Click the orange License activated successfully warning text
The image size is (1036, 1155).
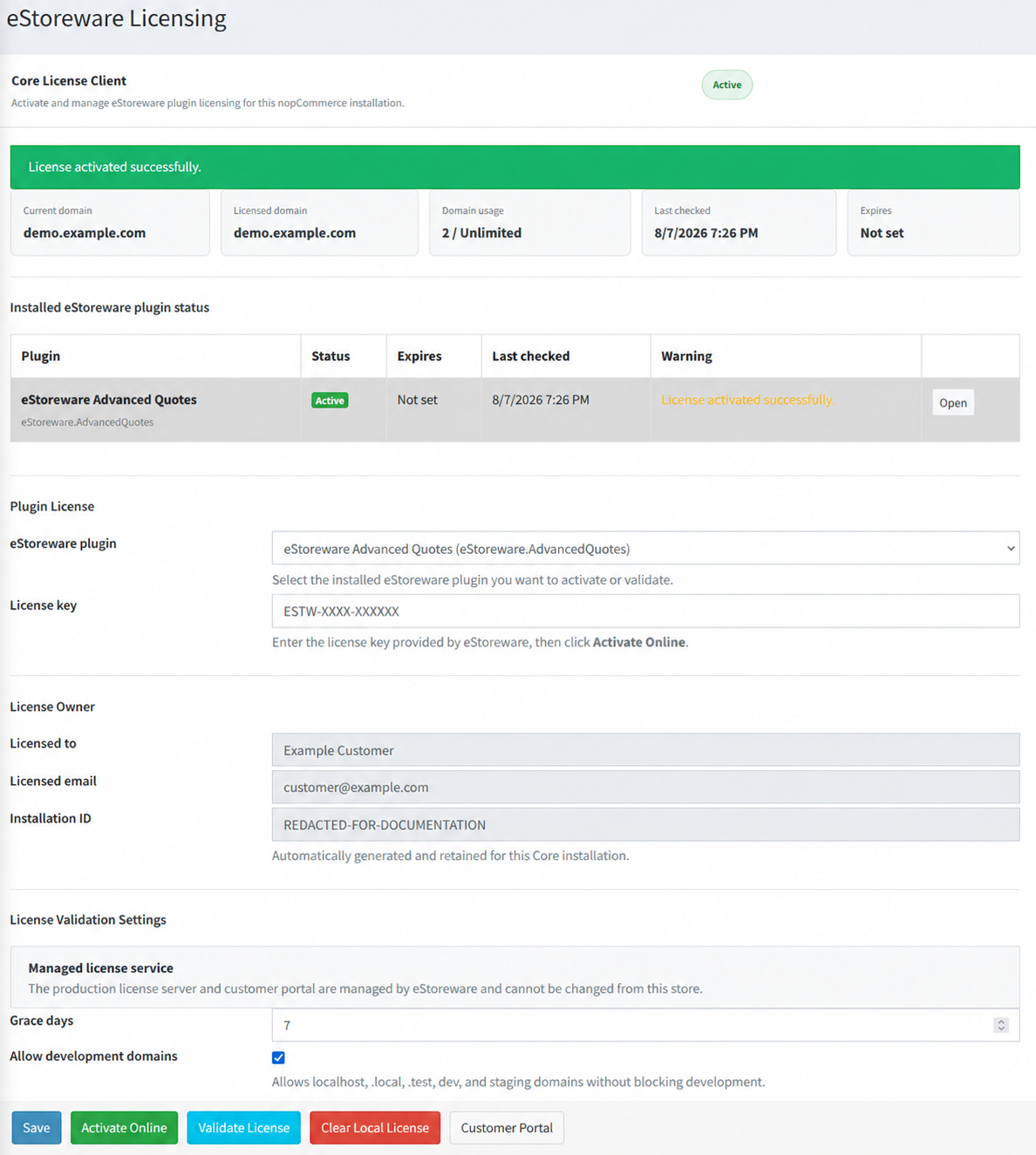747,400
